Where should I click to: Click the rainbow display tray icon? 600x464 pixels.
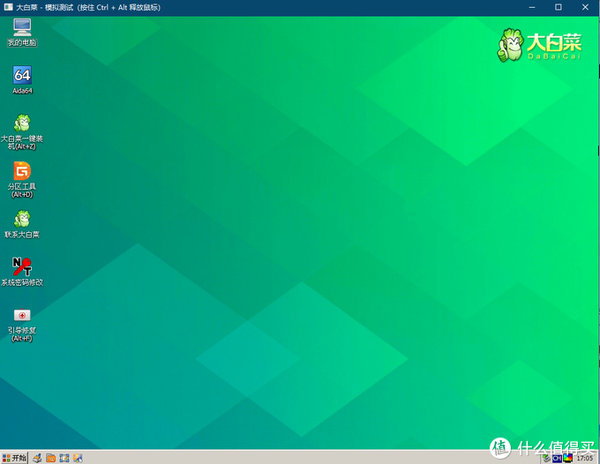click(568, 458)
